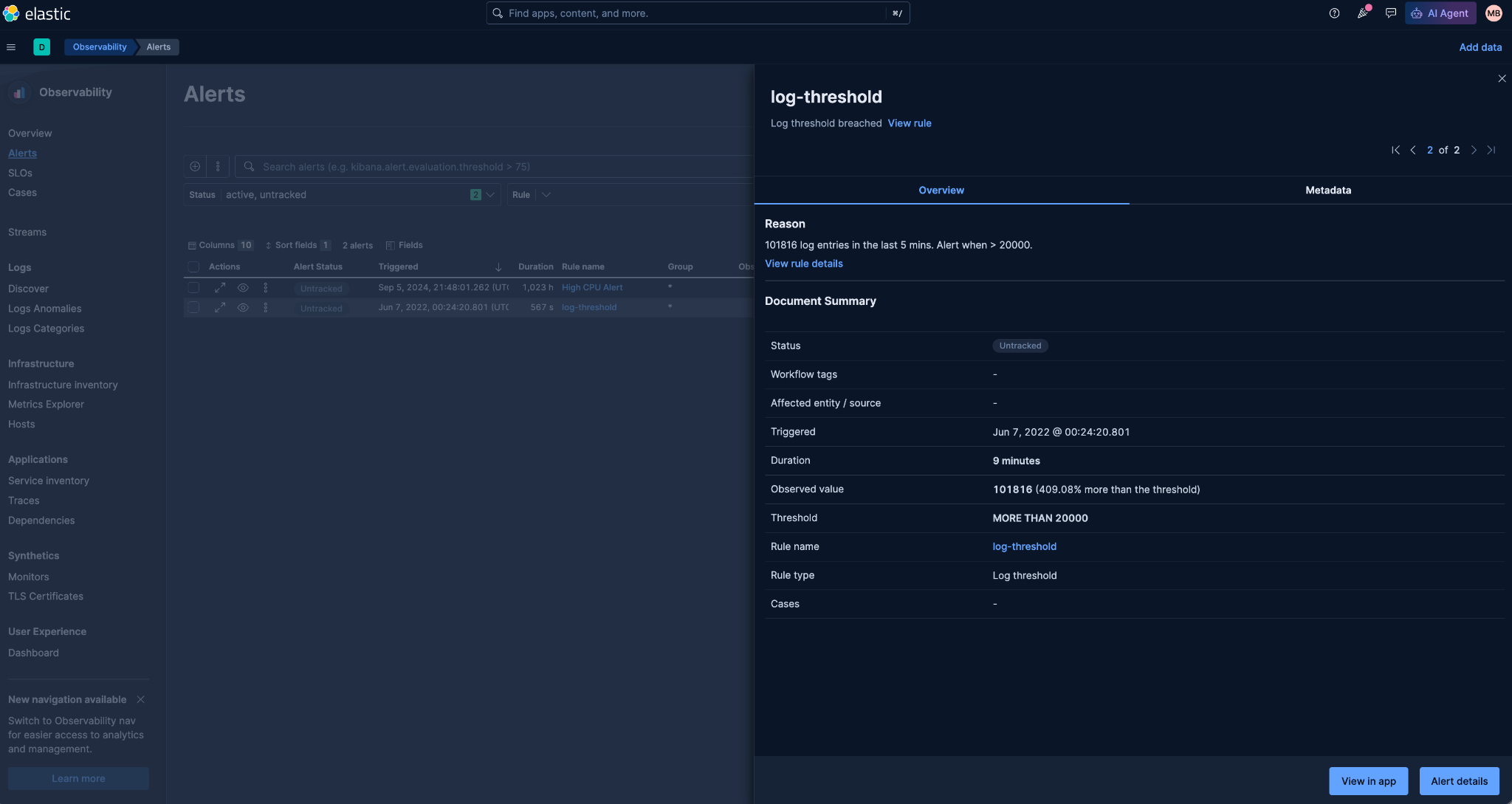Image resolution: width=1512 pixels, height=804 pixels.
Task: Click the Observability breadcrumb
Action: point(100,47)
